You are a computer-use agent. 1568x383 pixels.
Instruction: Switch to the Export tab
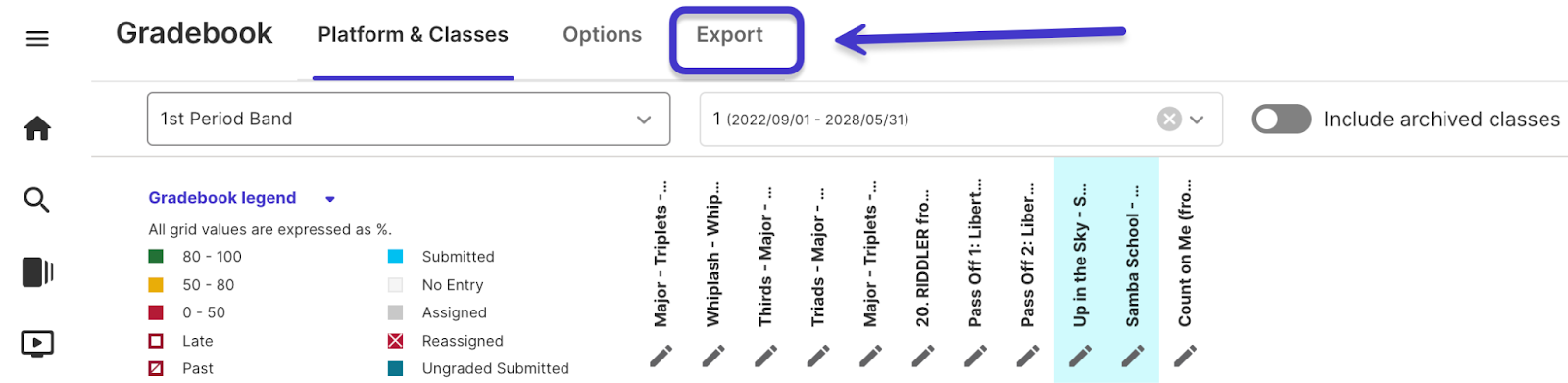[729, 35]
